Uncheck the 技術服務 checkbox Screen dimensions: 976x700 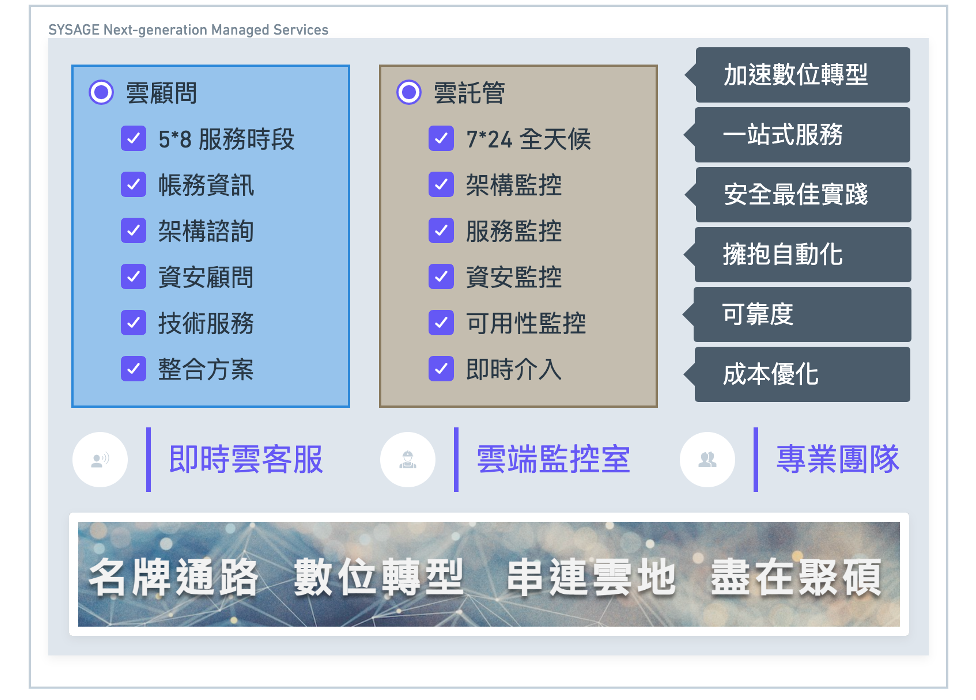tap(133, 323)
